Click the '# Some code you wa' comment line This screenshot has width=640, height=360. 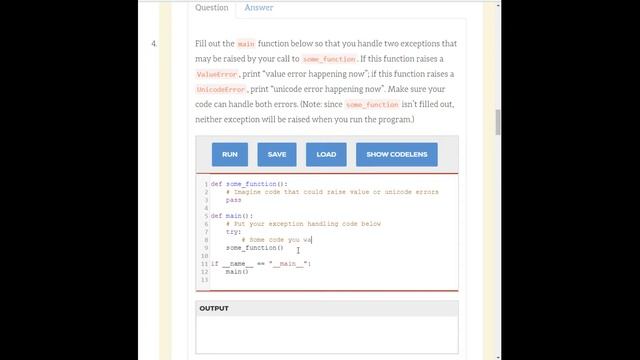276,240
